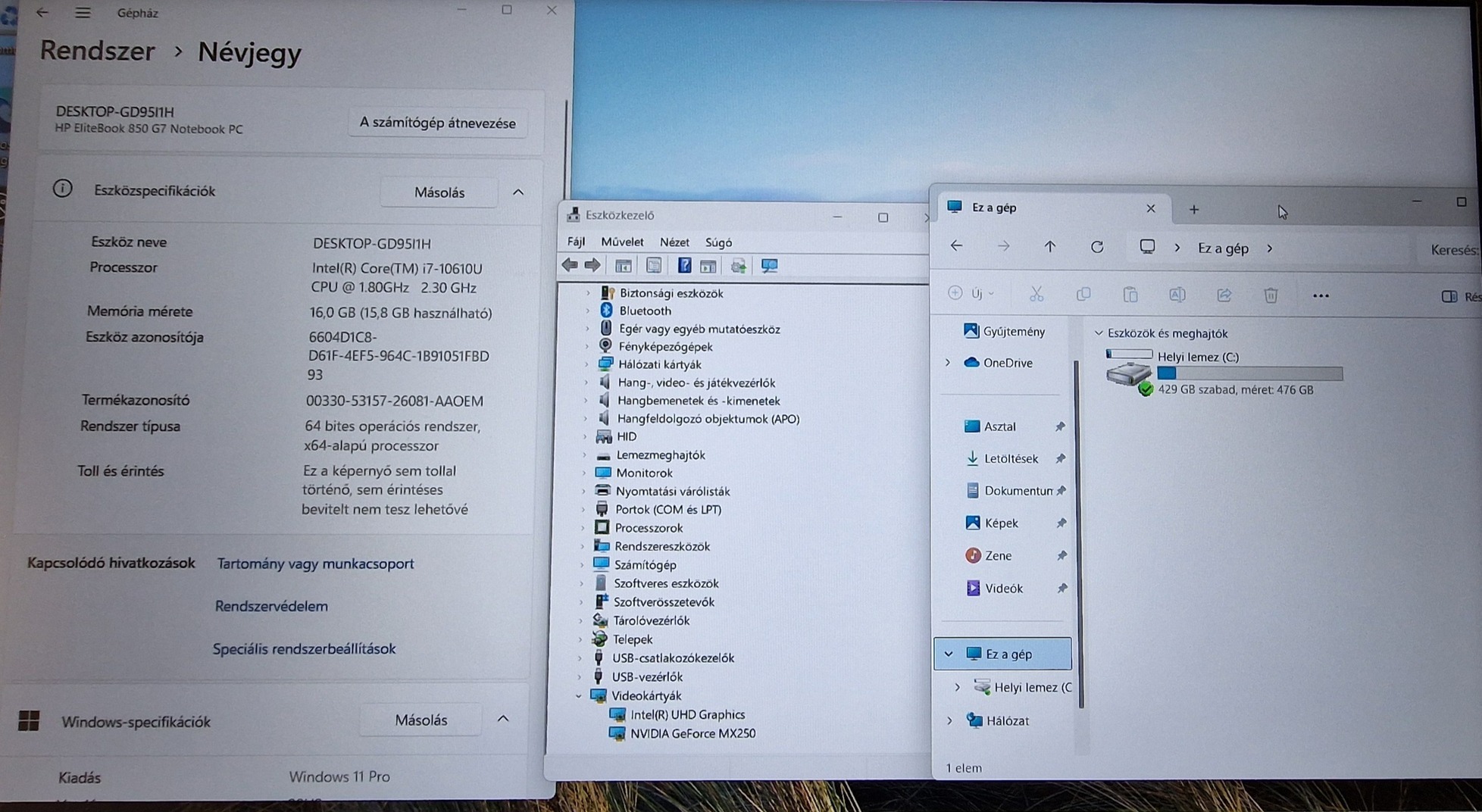Open Fájl menu in Device Manager

click(x=577, y=242)
